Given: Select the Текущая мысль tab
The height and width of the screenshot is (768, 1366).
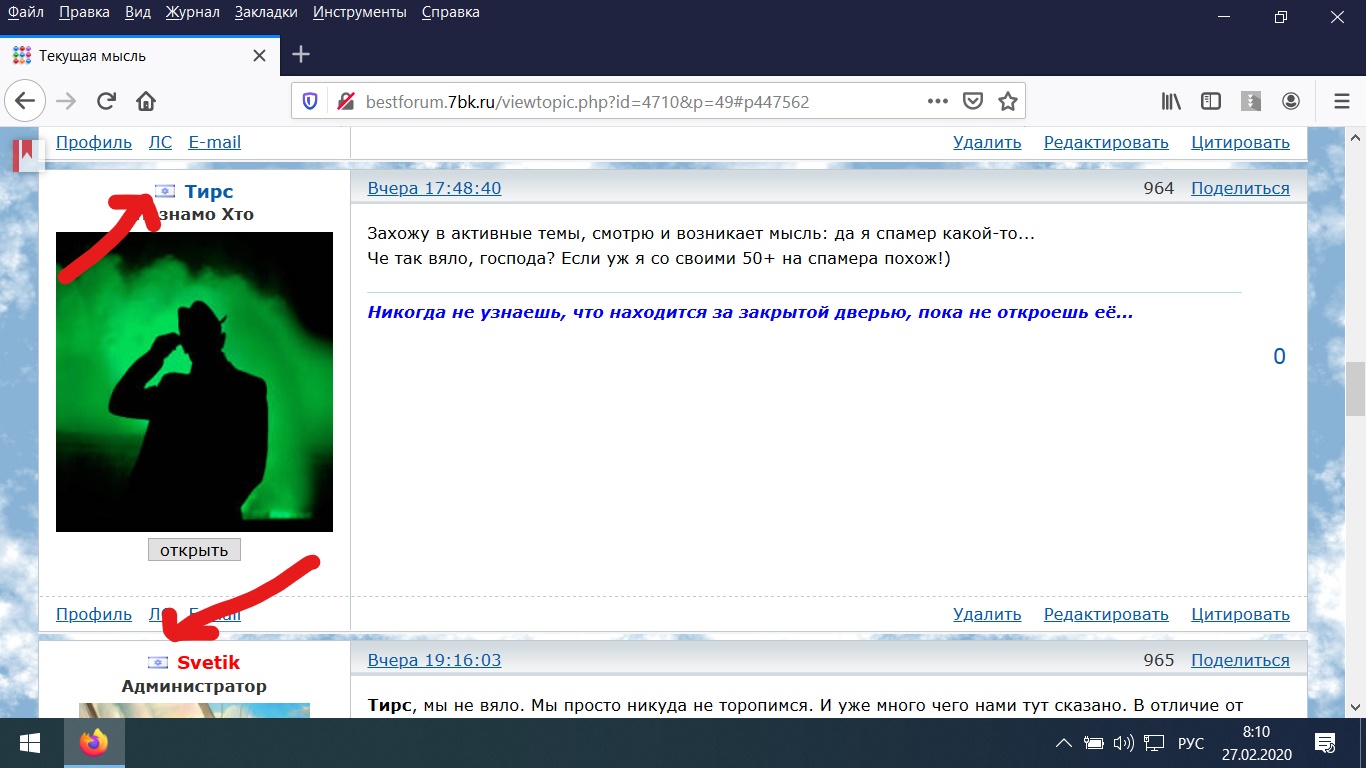Looking at the screenshot, I should pos(140,55).
